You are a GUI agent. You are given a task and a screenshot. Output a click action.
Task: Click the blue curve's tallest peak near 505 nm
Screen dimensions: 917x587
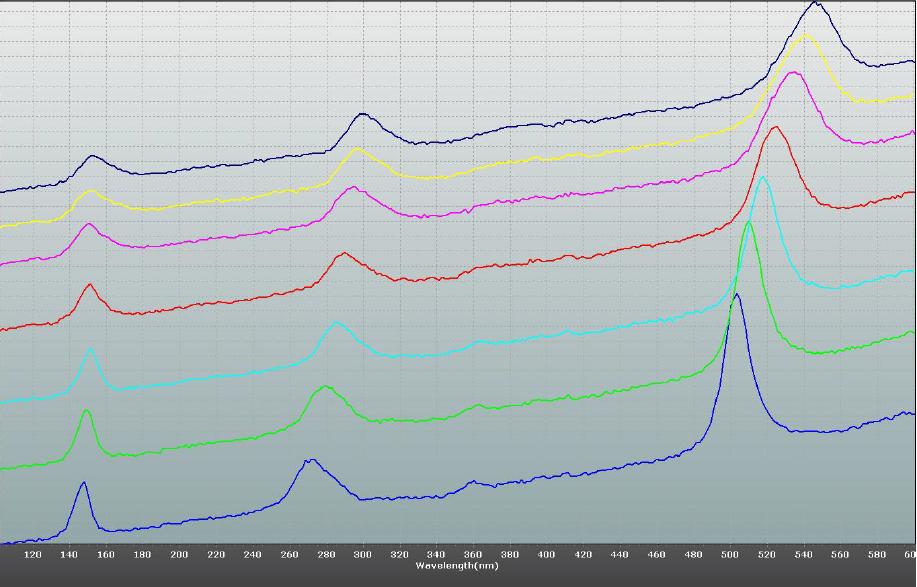(737, 295)
